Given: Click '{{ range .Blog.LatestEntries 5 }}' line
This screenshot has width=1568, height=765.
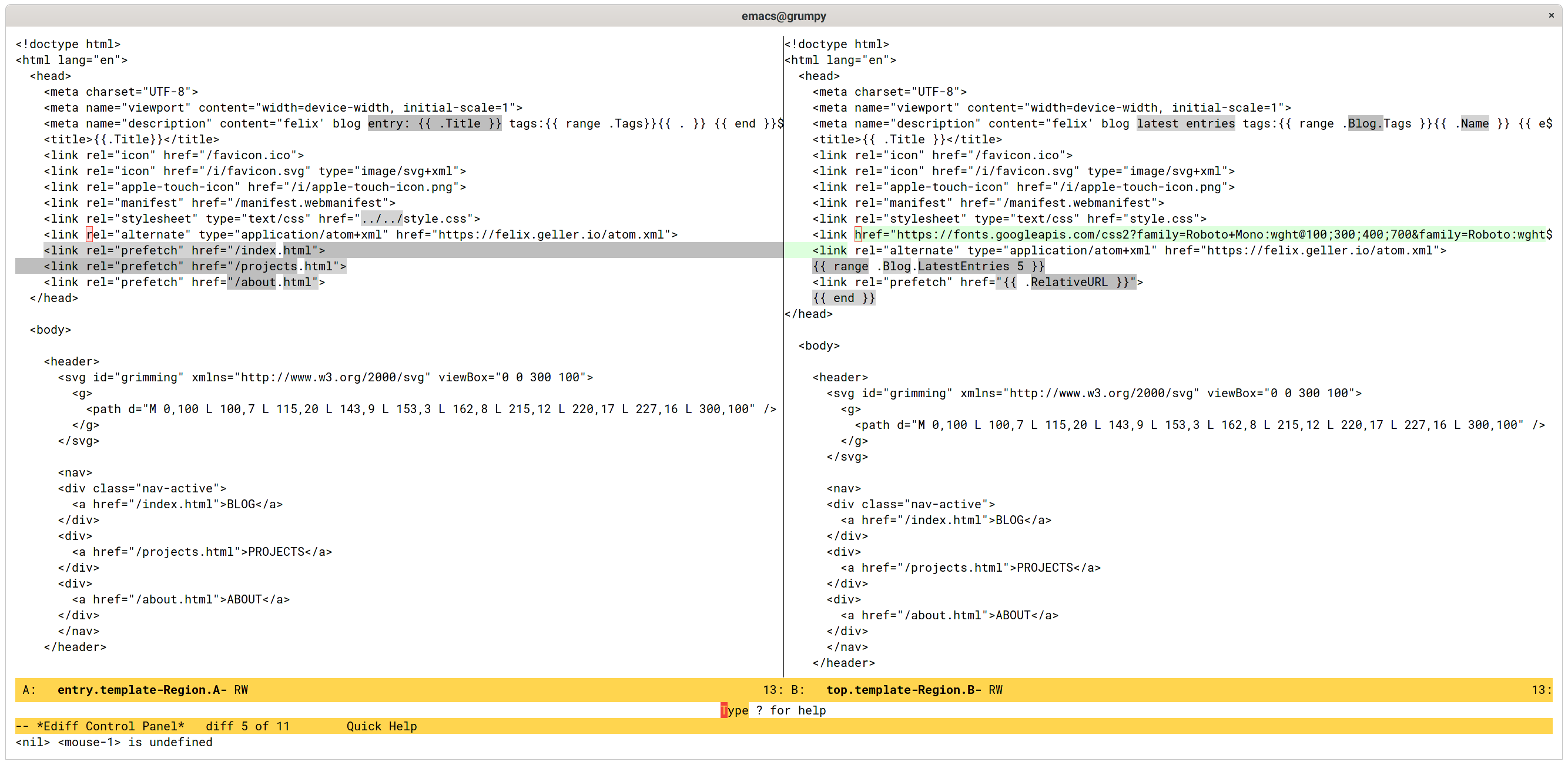Looking at the screenshot, I should (x=928, y=266).
